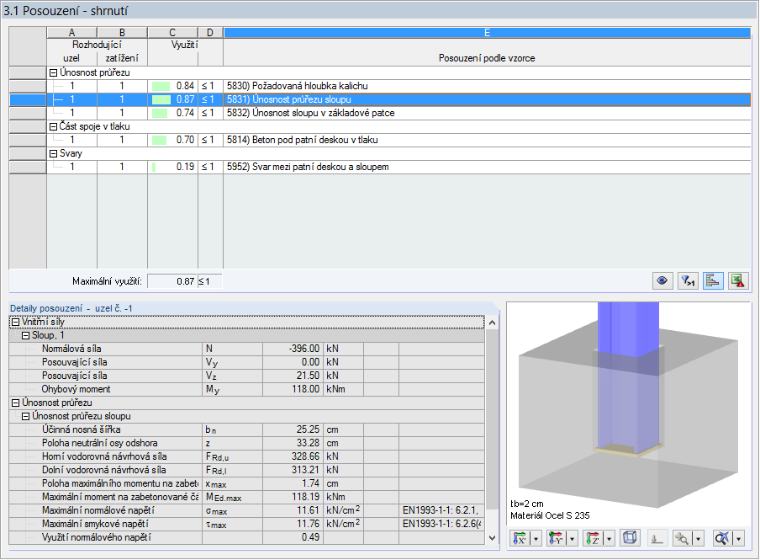Select row 5830 Požadovaná hloubka kalichu
The height and width of the screenshot is (560, 760).
(380, 86)
